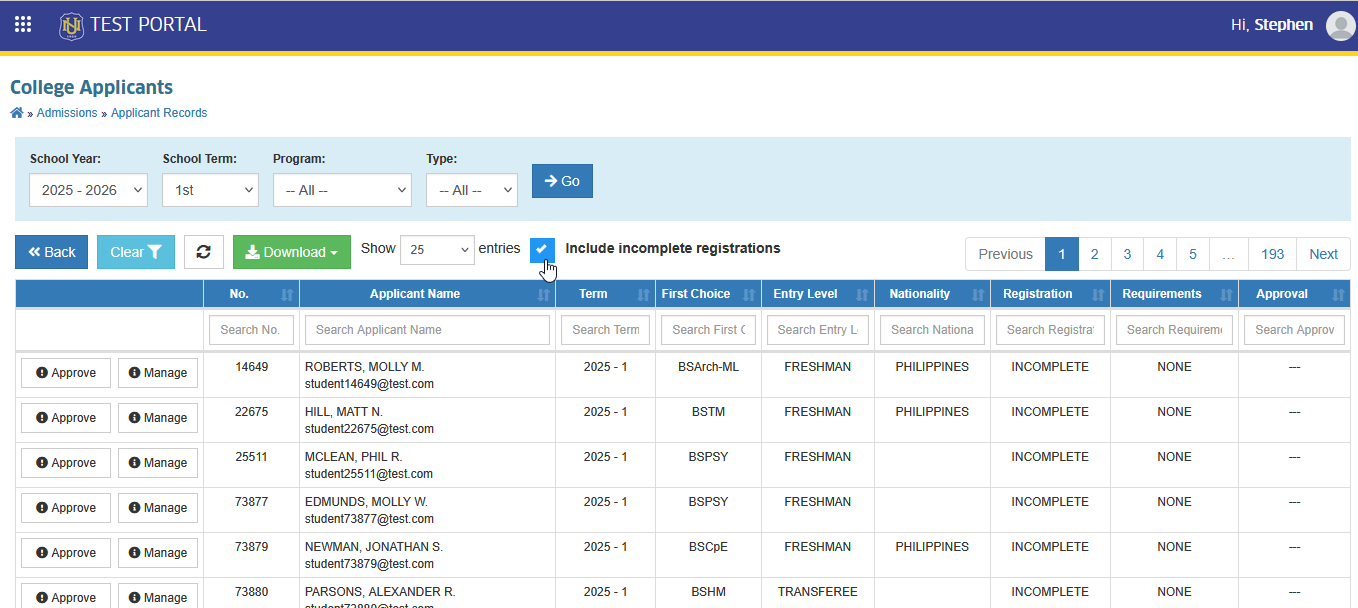Focus the Search Registration field
This screenshot has height=608, width=1358.
pyautogui.click(x=1050, y=330)
